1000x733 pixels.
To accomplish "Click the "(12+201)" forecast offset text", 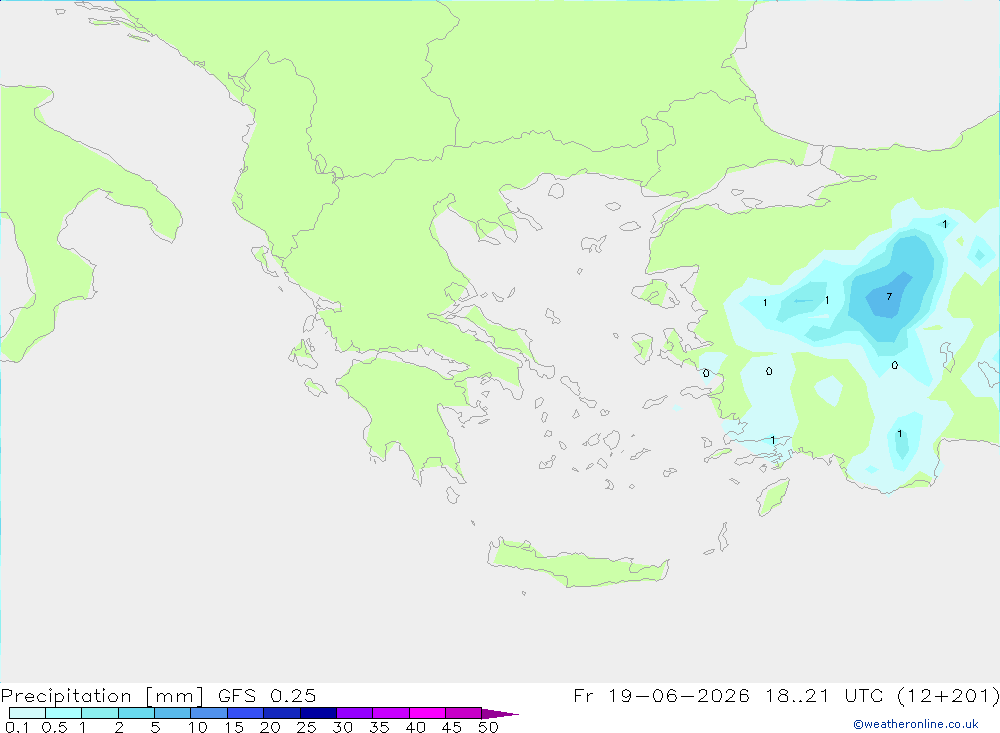I will pos(948,695).
